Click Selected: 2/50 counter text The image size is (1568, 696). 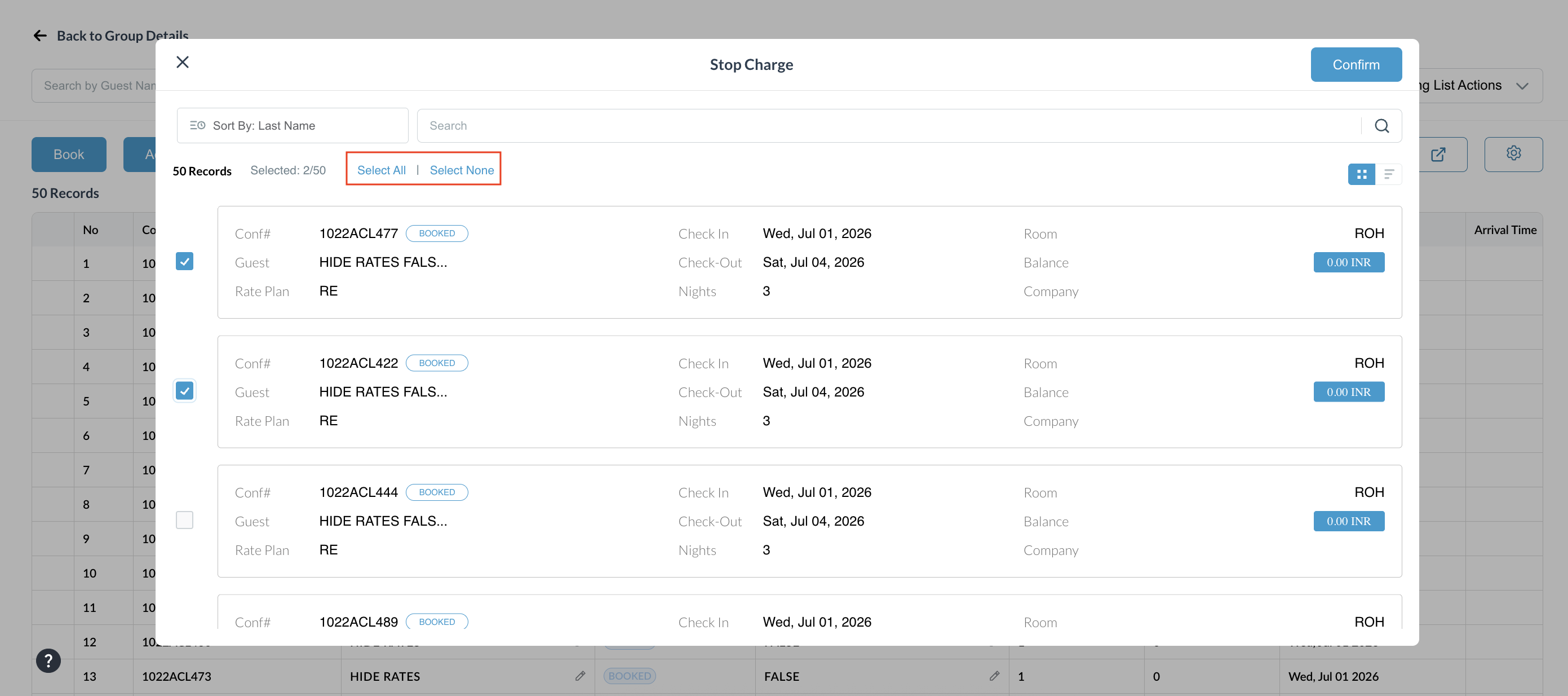pyautogui.click(x=288, y=170)
